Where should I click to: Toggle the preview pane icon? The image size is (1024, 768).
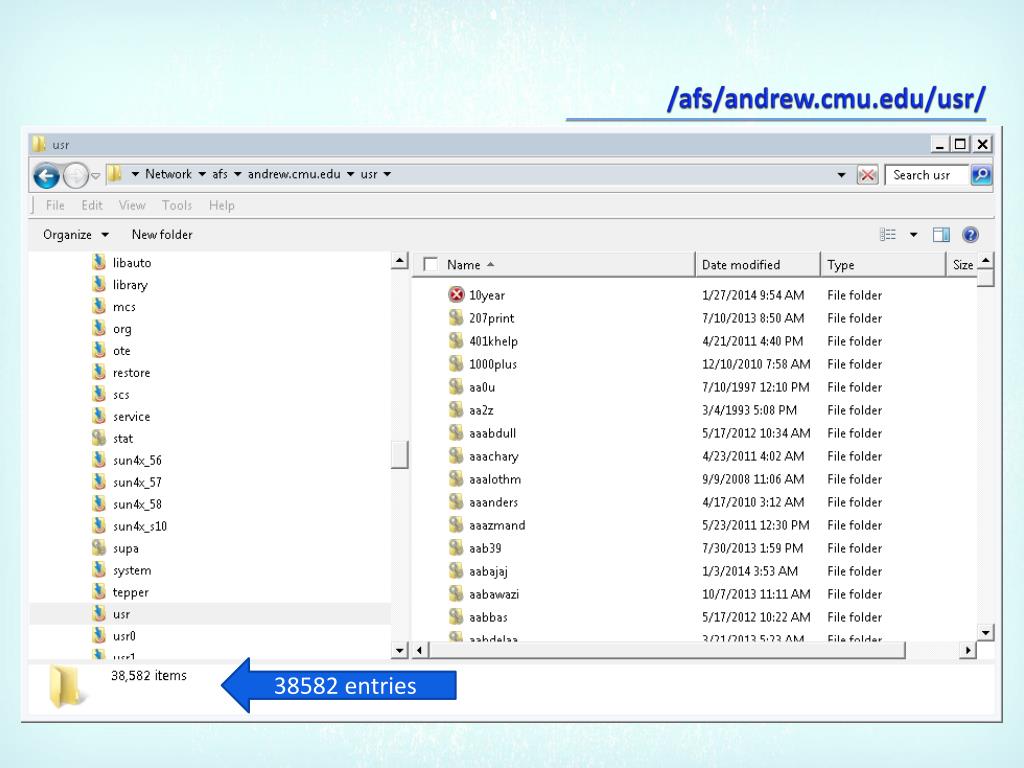[941, 234]
